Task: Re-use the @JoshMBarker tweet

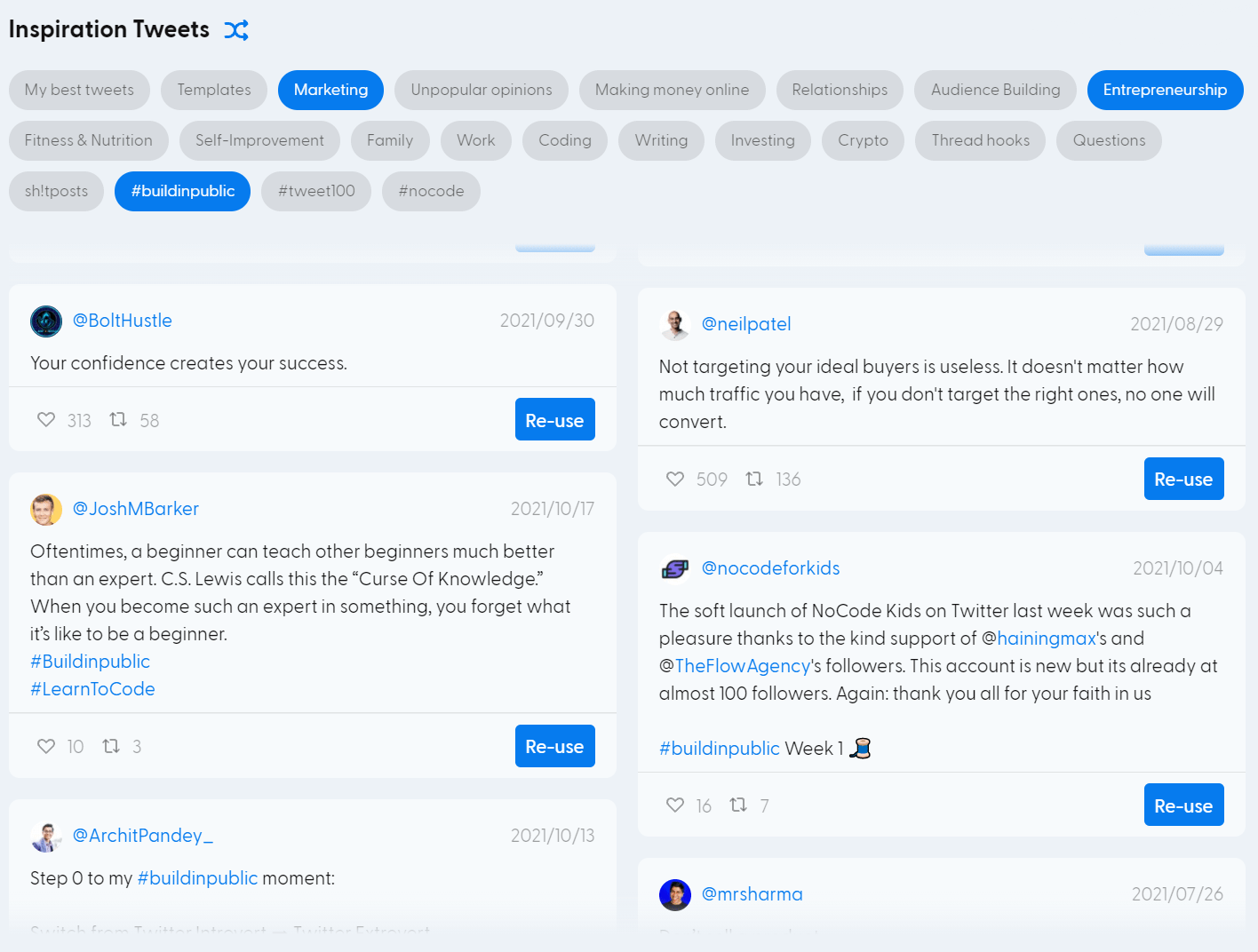Action: pyautogui.click(x=554, y=746)
